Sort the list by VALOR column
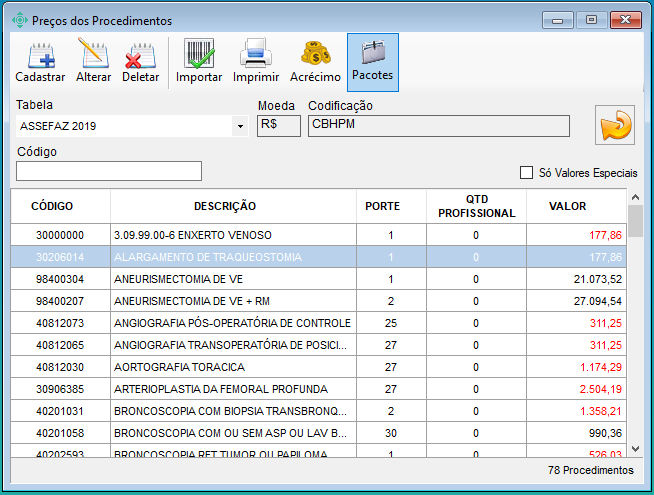The height and width of the screenshot is (495, 654). (568, 206)
